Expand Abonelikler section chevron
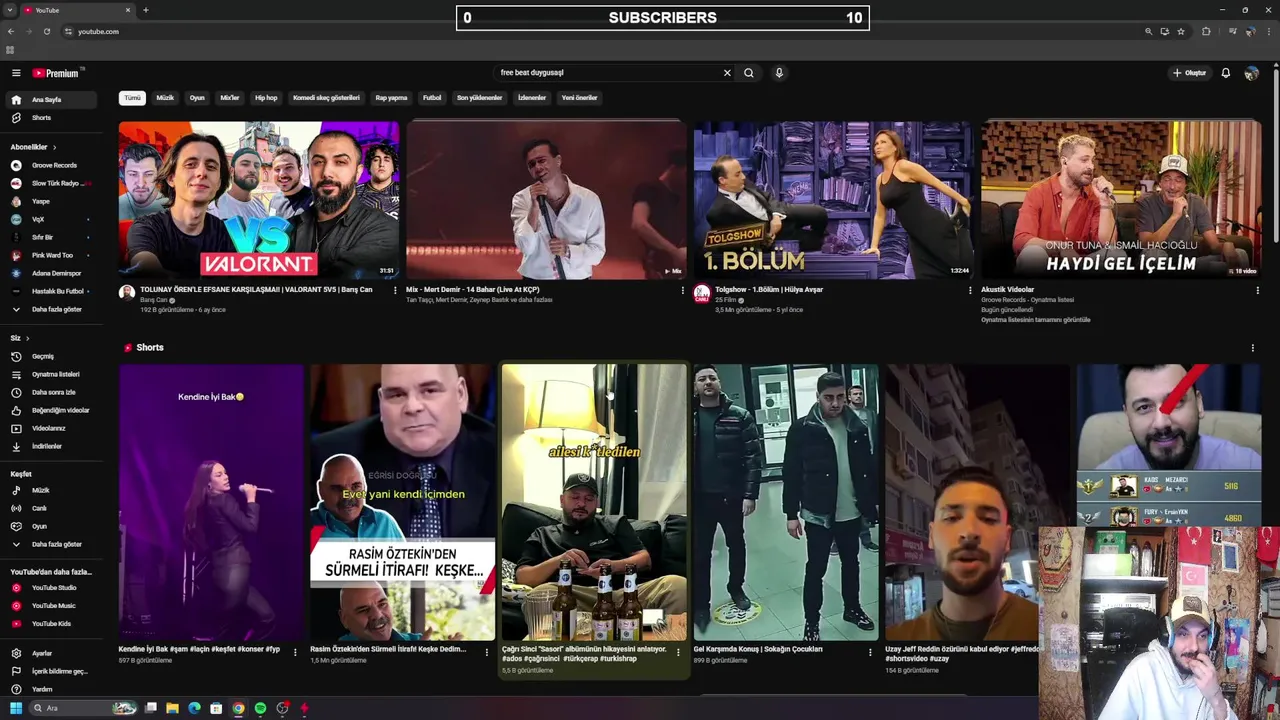 (54, 147)
